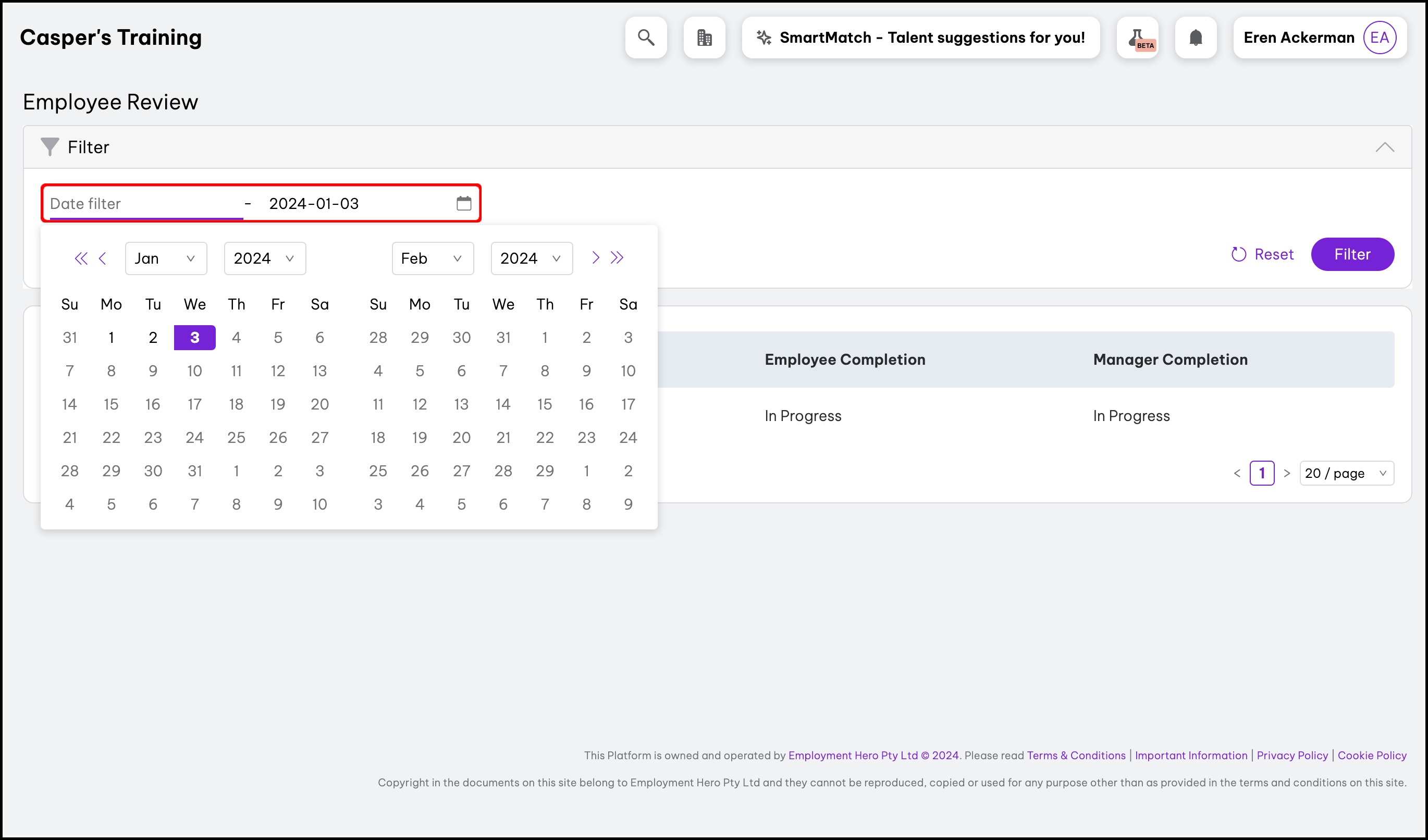This screenshot has height=840, width=1428.
Task: Click the Reset button
Action: 1263,254
